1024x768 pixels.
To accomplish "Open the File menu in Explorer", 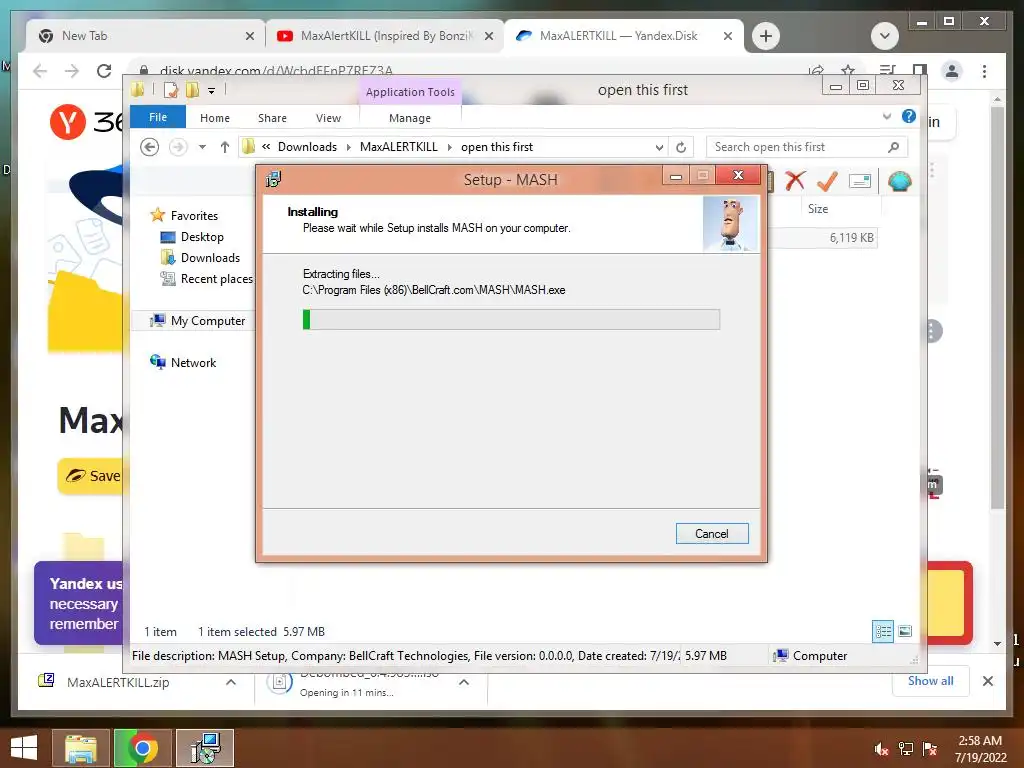I will point(157,118).
